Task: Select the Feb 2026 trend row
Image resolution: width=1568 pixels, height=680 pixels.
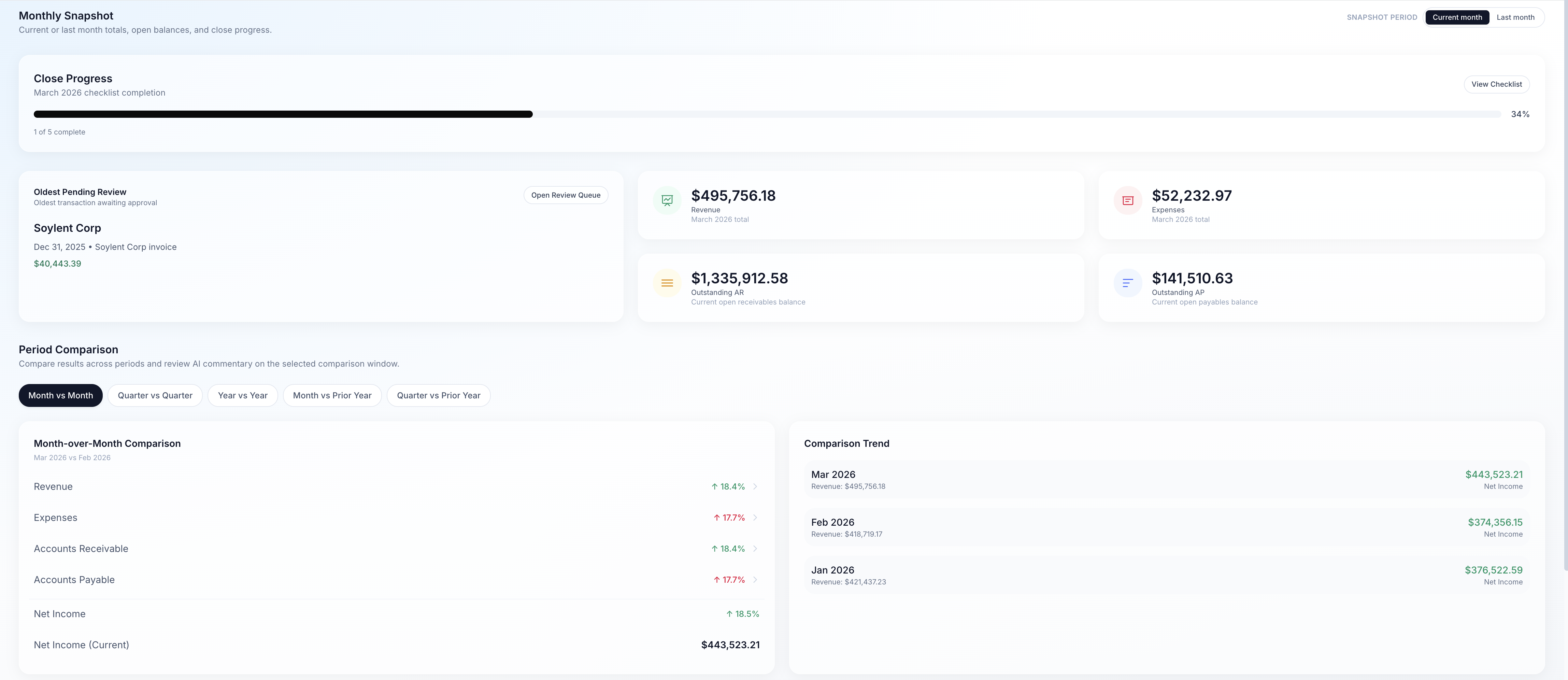Action: pos(1166,527)
